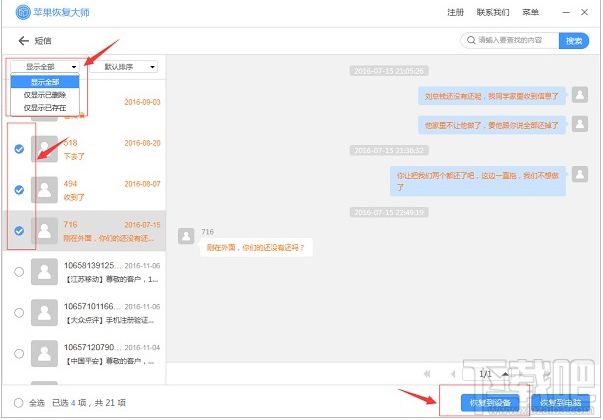Image resolution: width=603 pixels, height=420 pixels.
Task: Select the 中国平安 message row
Action: [84, 353]
